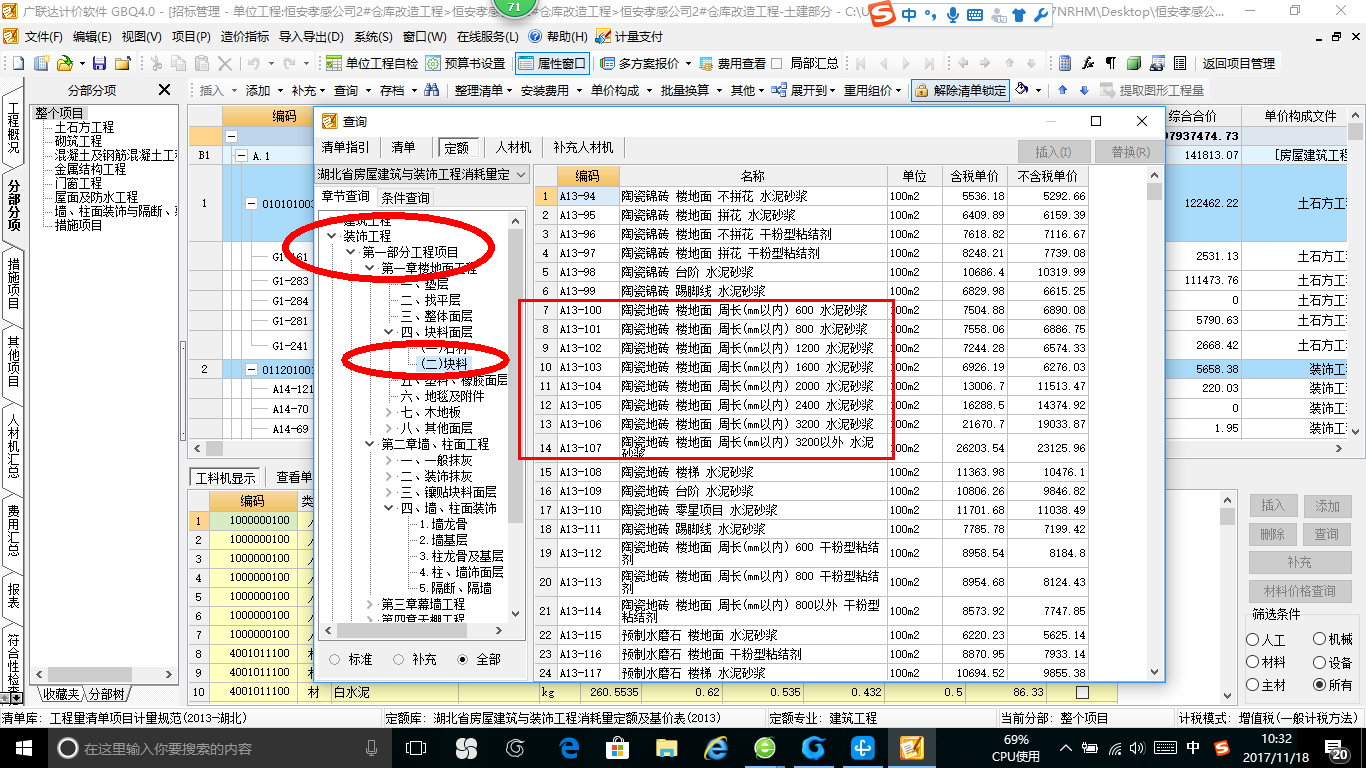This screenshot has height=768, width=1366.
Task: Toggle the 属性窗口 property window button
Action: tap(553, 63)
